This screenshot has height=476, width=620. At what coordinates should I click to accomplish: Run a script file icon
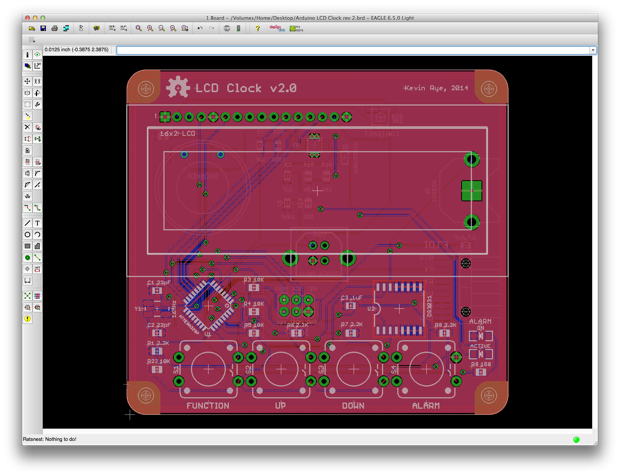112,28
